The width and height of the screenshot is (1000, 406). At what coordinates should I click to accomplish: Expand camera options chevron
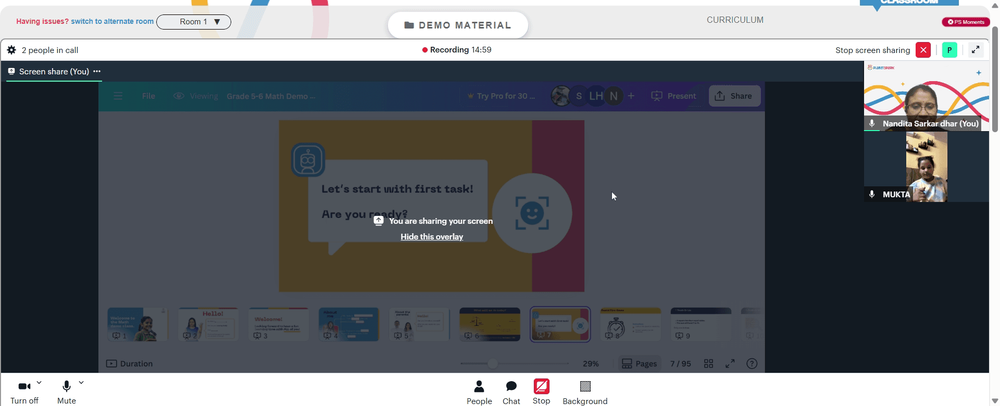pyautogui.click(x=39, y=382)
